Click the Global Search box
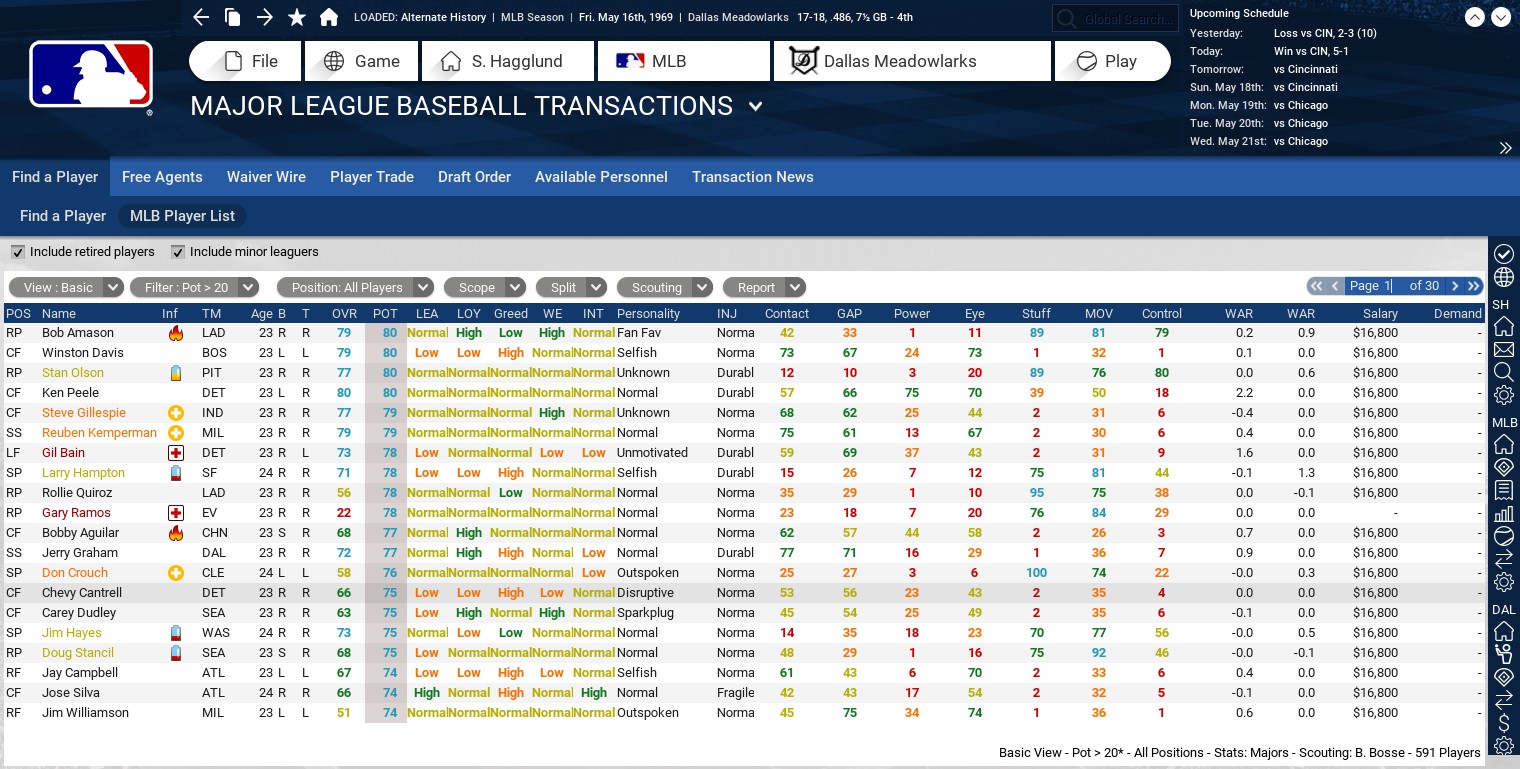 pos(1114,19)
